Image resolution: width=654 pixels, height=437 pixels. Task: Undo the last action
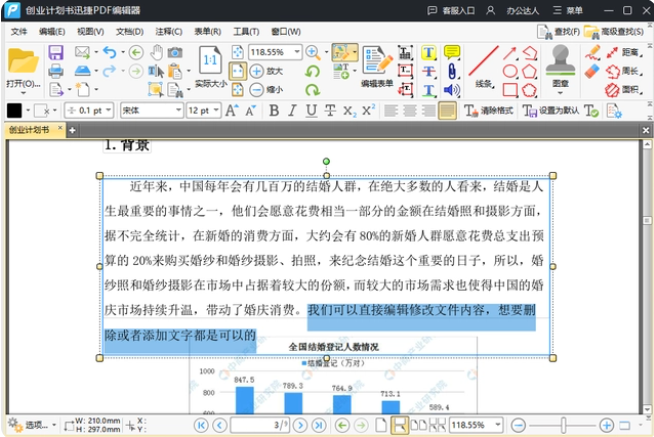coord(109,52)
